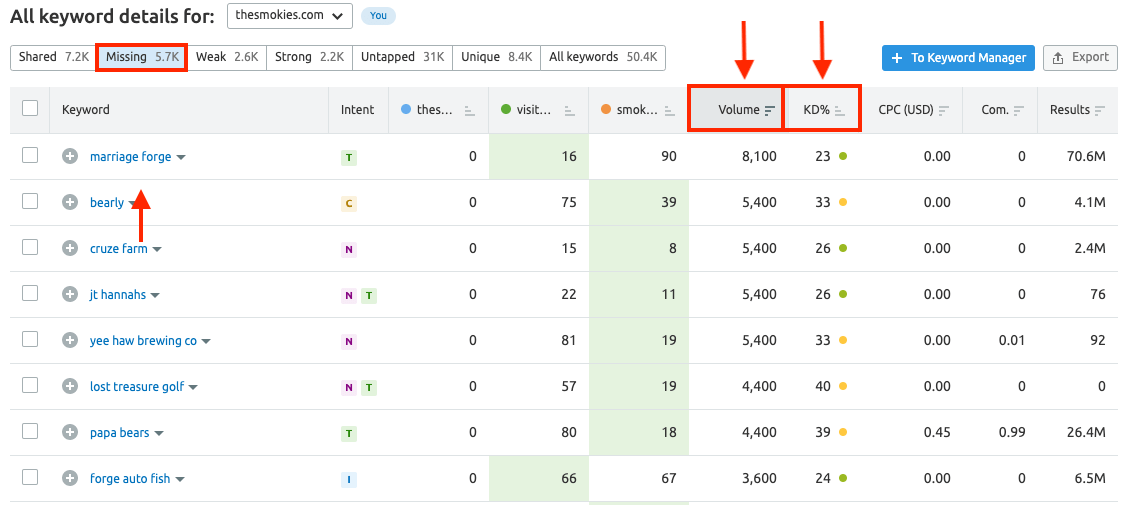This screenshot has height=505, width=1124.
Task: Click 8,100 volume value for marriage forge
Action: point(759,156)
